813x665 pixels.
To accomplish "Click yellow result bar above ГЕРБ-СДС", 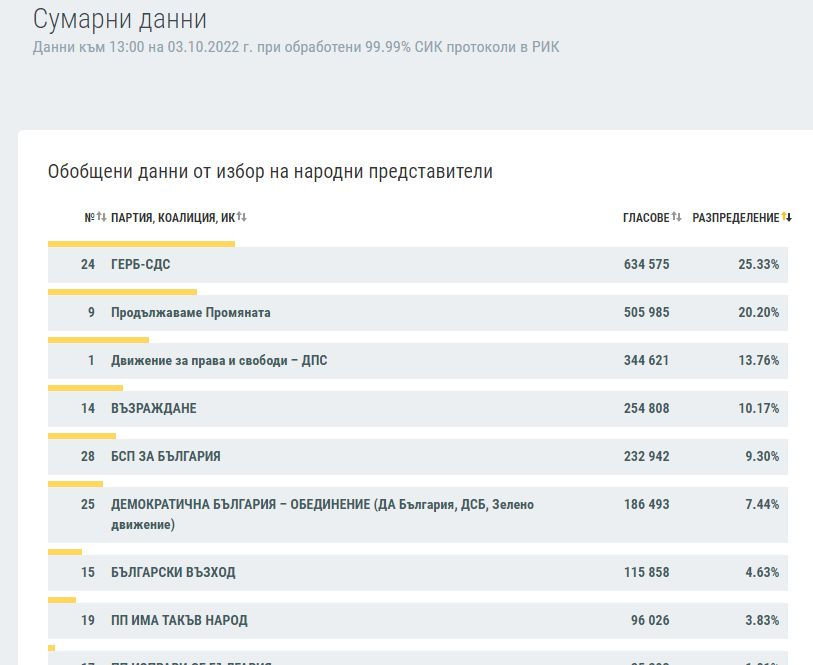I will 141,244.
